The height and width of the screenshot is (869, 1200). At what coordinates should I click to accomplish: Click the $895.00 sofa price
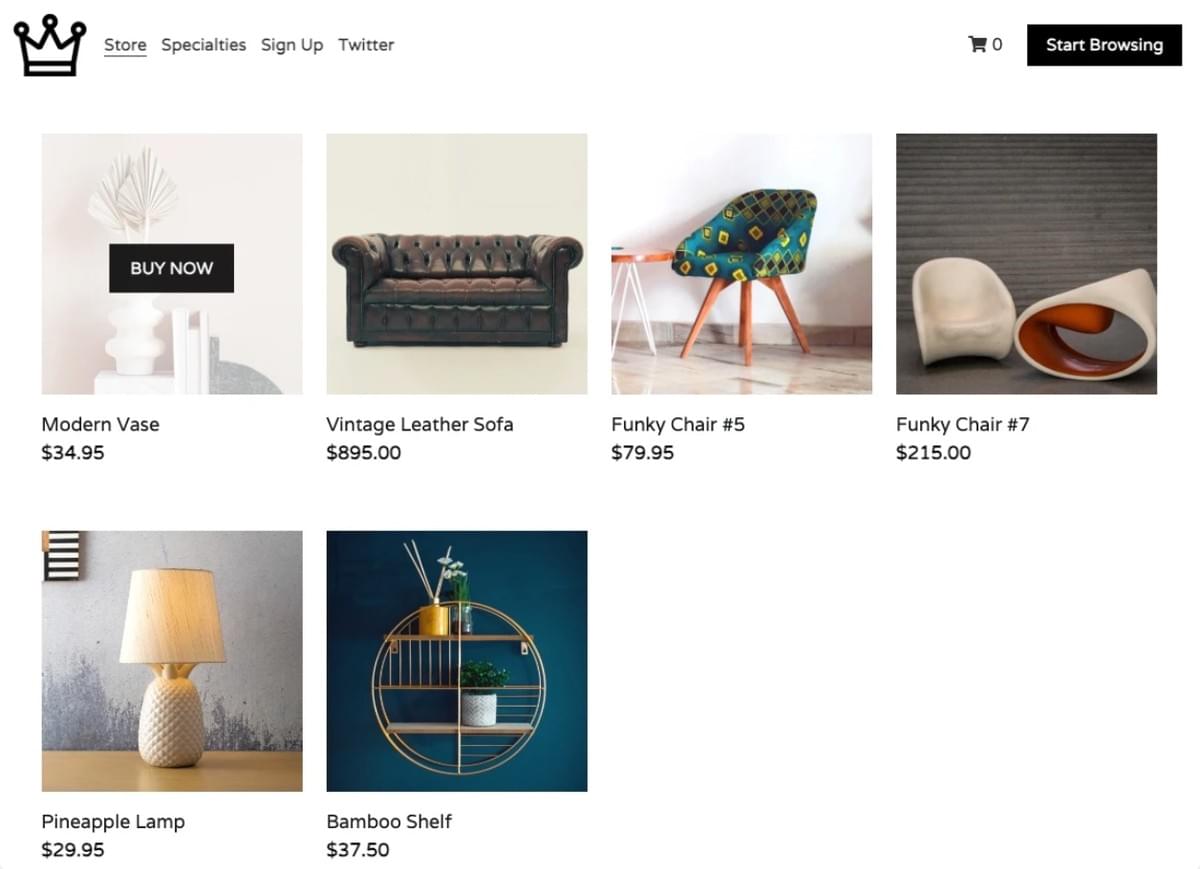364,453
